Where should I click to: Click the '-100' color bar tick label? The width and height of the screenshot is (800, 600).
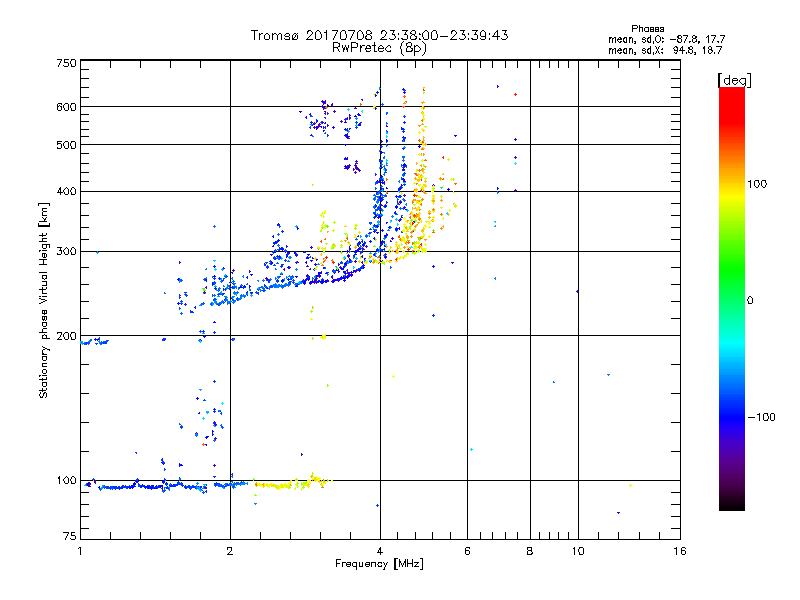761,417
